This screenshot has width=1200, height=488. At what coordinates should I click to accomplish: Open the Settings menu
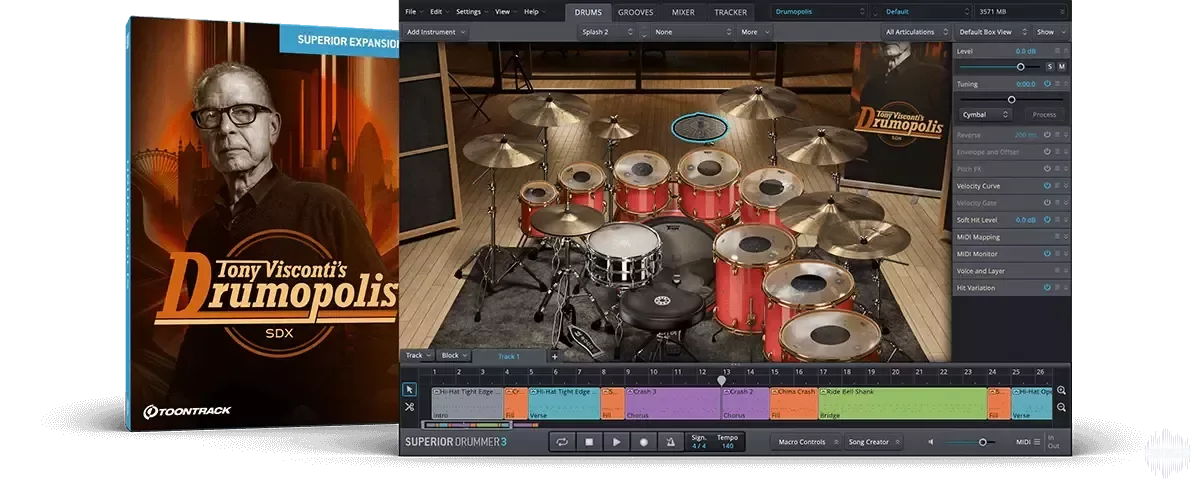(x=471, y=12)
